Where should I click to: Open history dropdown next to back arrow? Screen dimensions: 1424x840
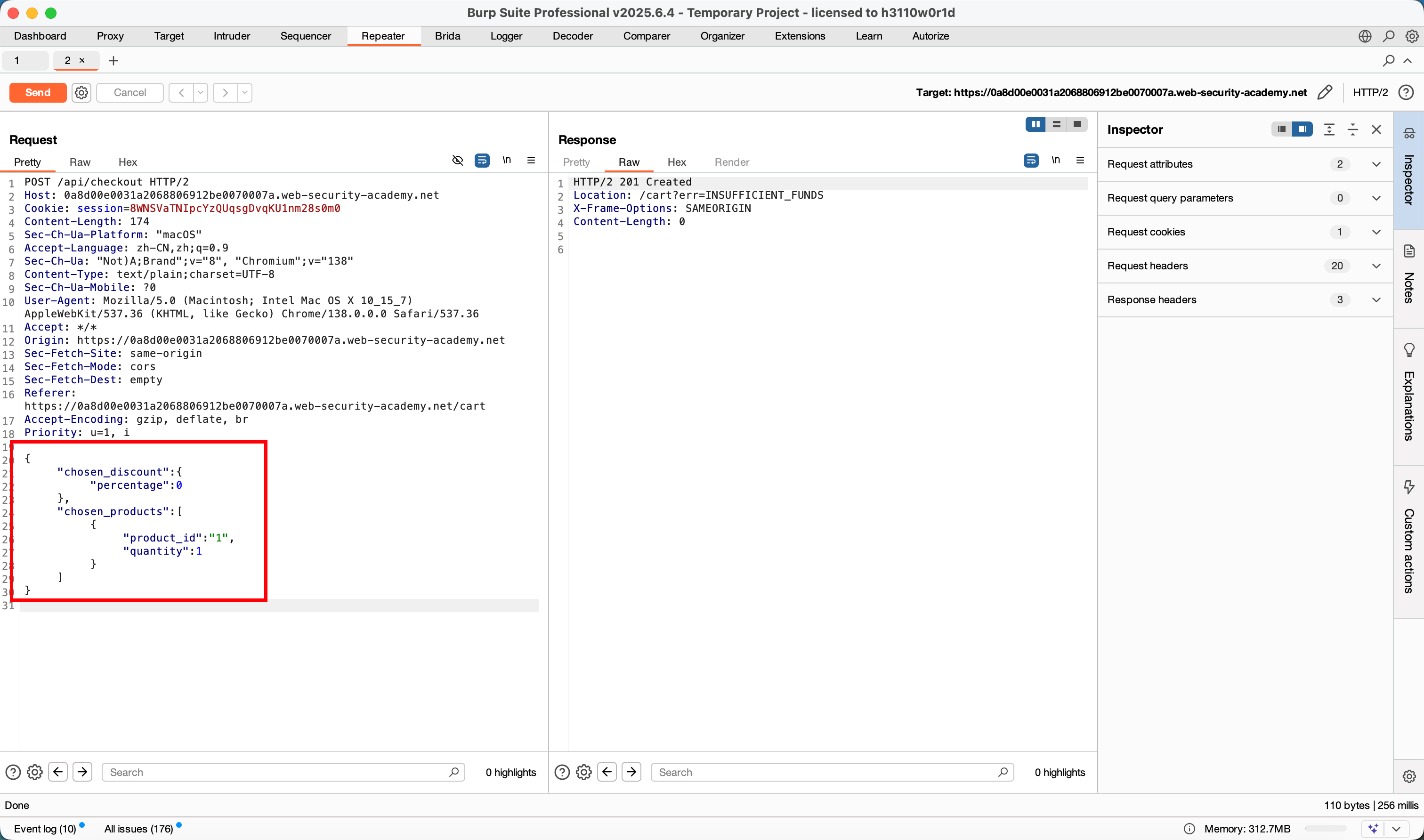tap(200, 92)
